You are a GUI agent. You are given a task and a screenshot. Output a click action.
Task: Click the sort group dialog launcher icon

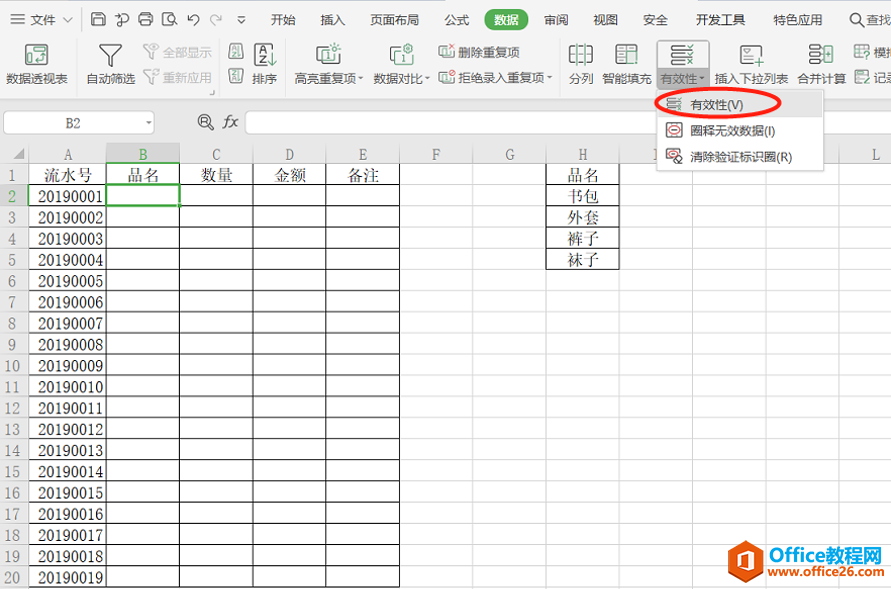tap(212, 92)
